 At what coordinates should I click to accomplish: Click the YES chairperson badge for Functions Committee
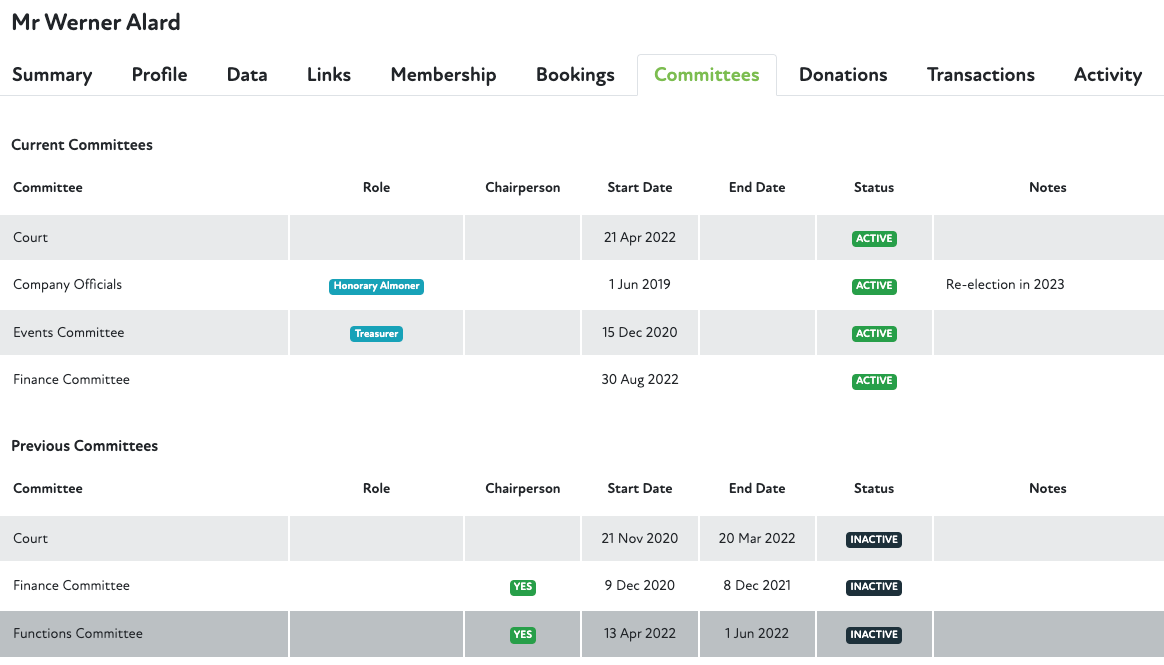pyautogui.click(x=522, y=635)
